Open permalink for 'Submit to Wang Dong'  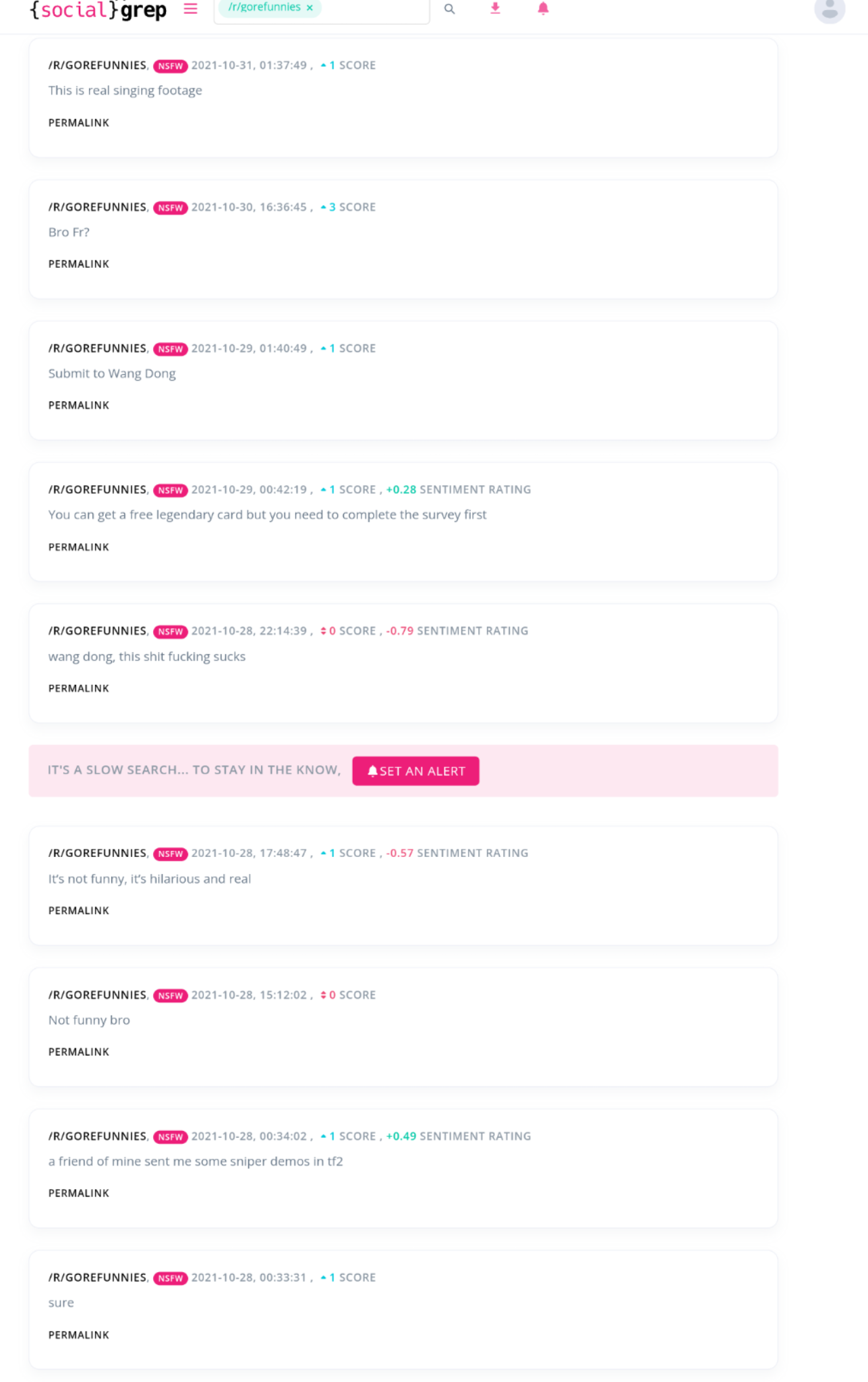(79, 405)
